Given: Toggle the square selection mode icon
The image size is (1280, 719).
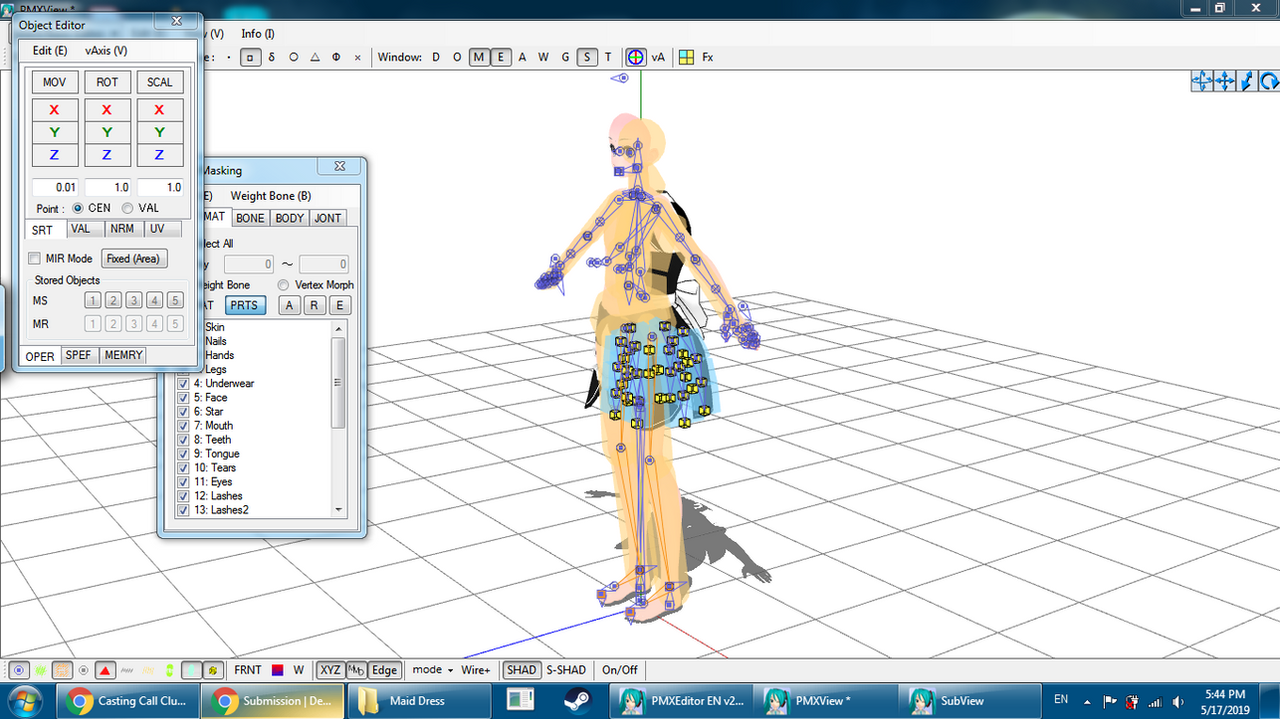Looking at the screenshot, I should (250, 57).
